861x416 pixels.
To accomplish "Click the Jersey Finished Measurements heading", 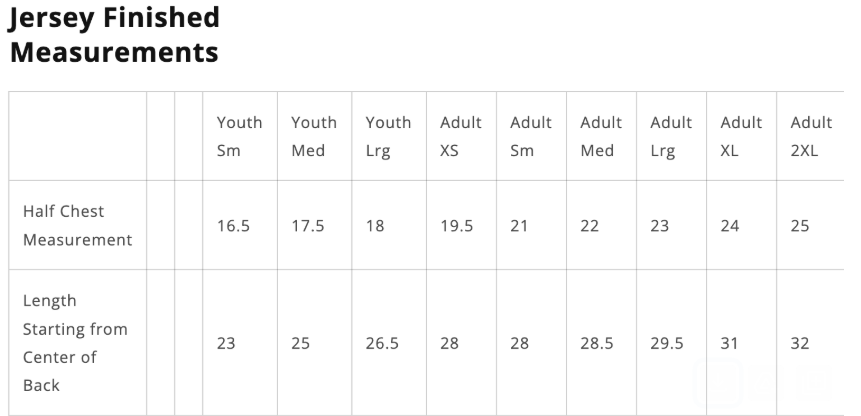I will tap(114, 34).
